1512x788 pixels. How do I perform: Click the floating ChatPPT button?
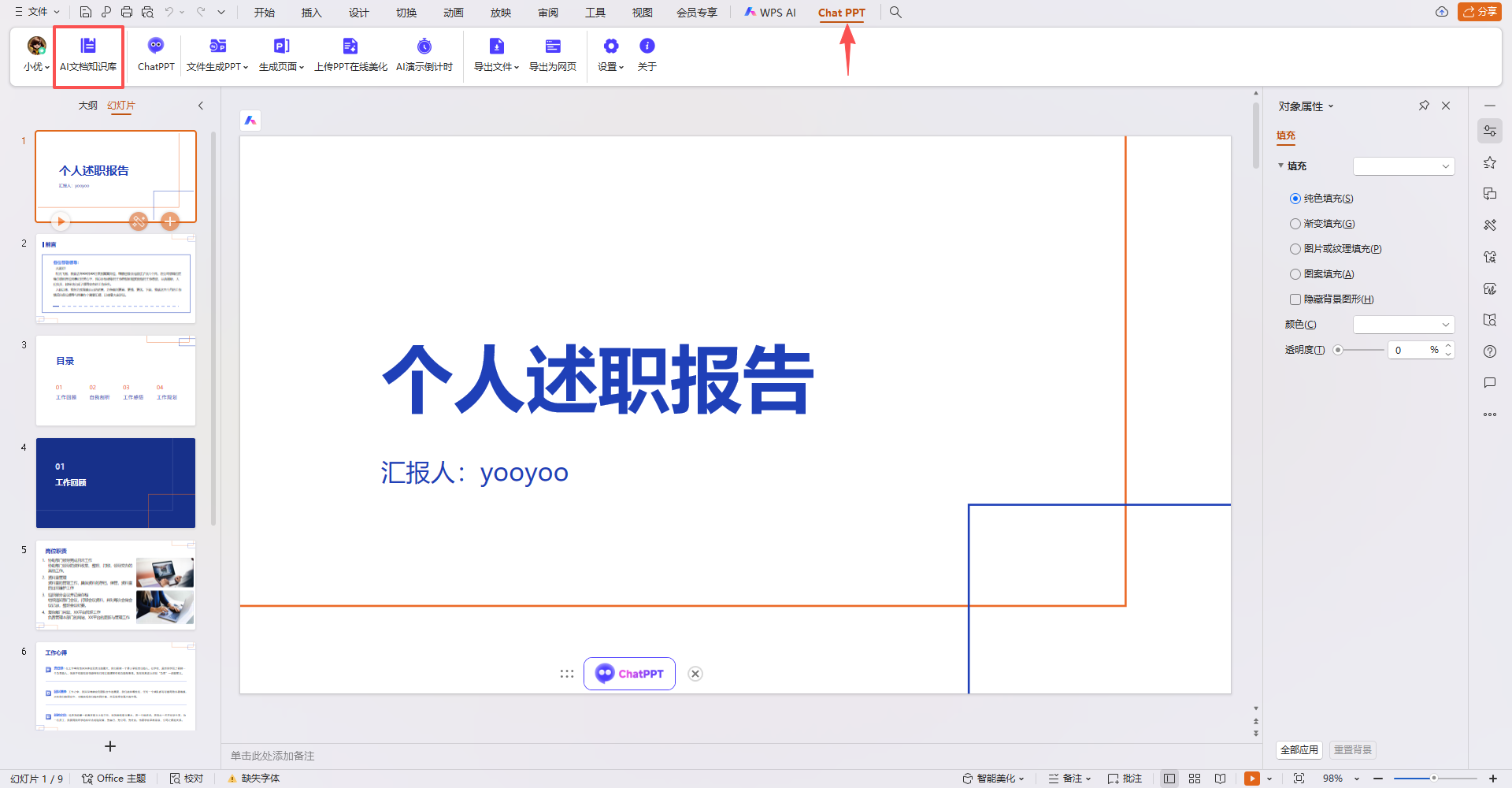(629, 674)
